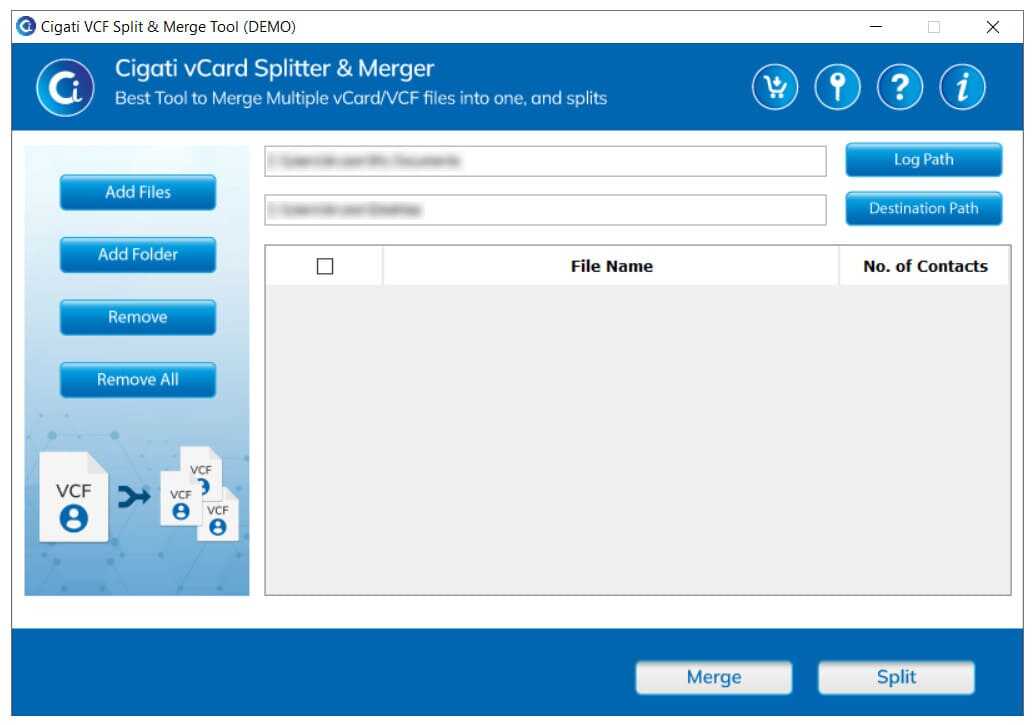Minimize the Cigati window

pos(876,27)
